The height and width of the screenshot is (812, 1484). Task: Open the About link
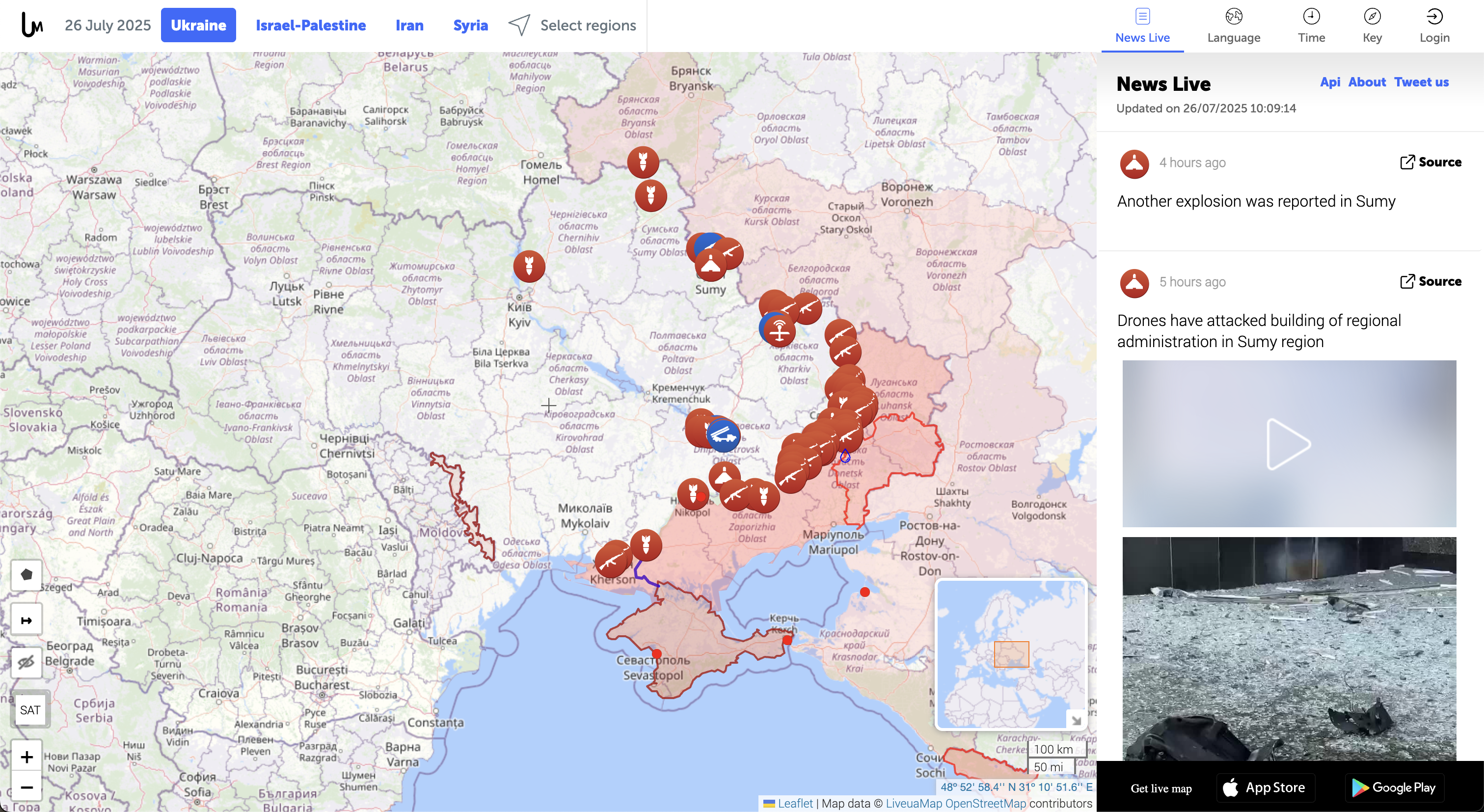click(1367, 82)
